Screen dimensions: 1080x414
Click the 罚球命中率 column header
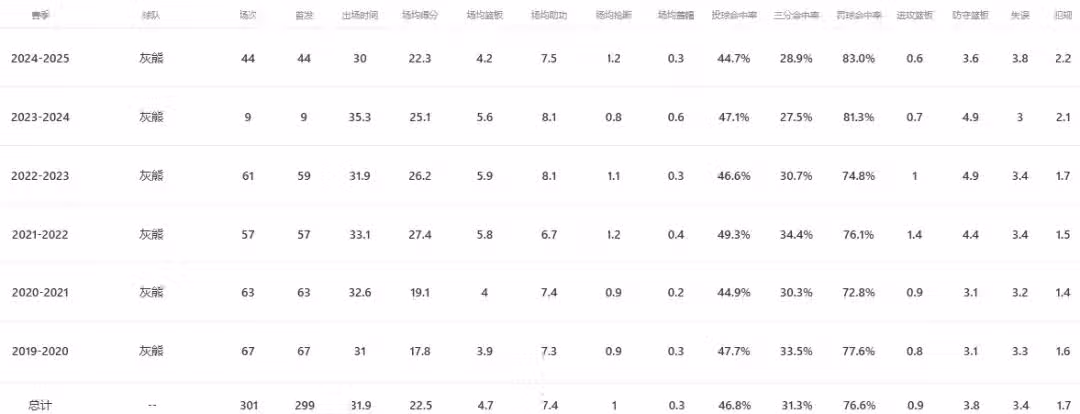[x=857, y=17]
